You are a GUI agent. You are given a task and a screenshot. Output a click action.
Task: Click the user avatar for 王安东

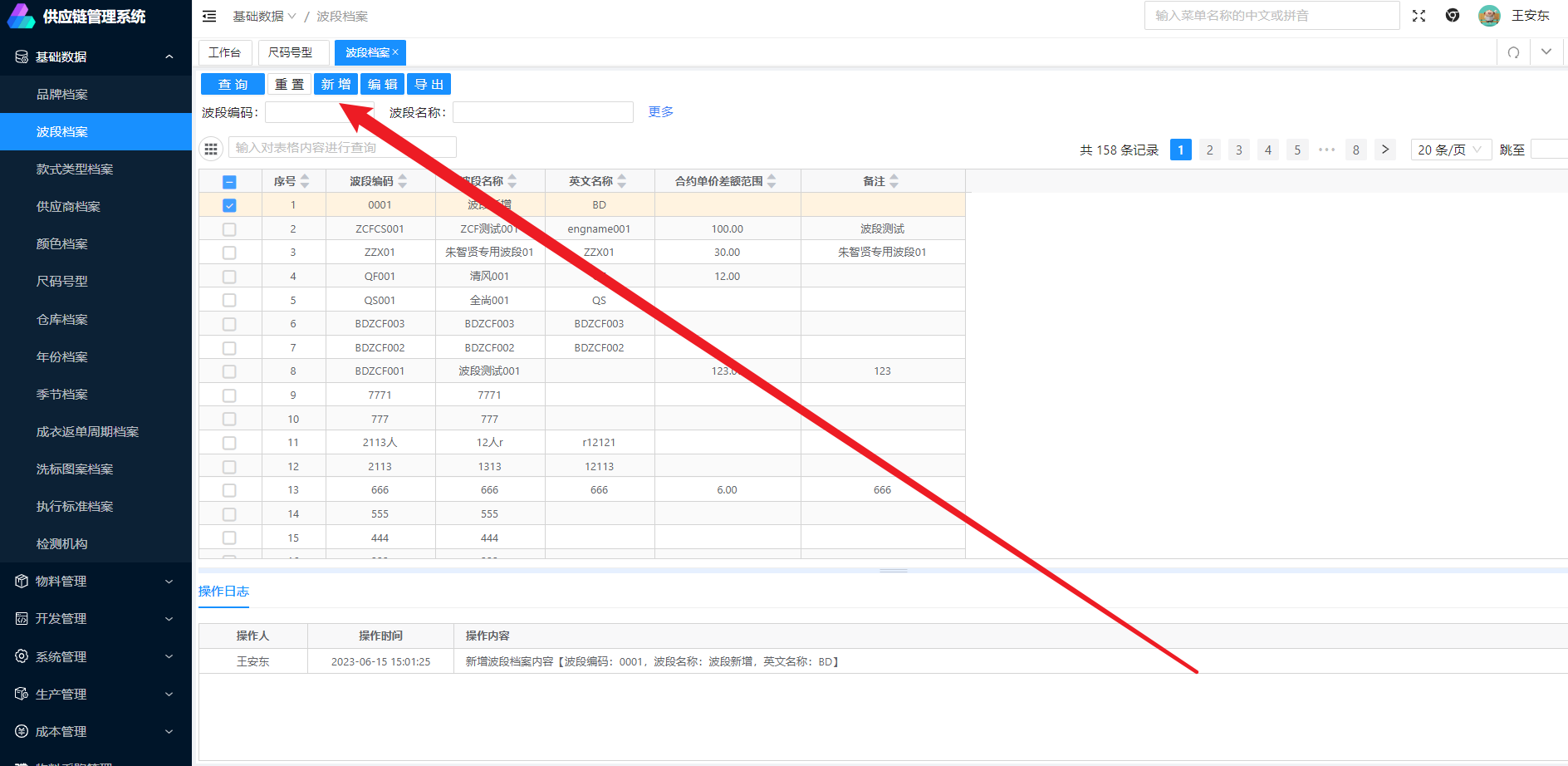[1489, 16]
